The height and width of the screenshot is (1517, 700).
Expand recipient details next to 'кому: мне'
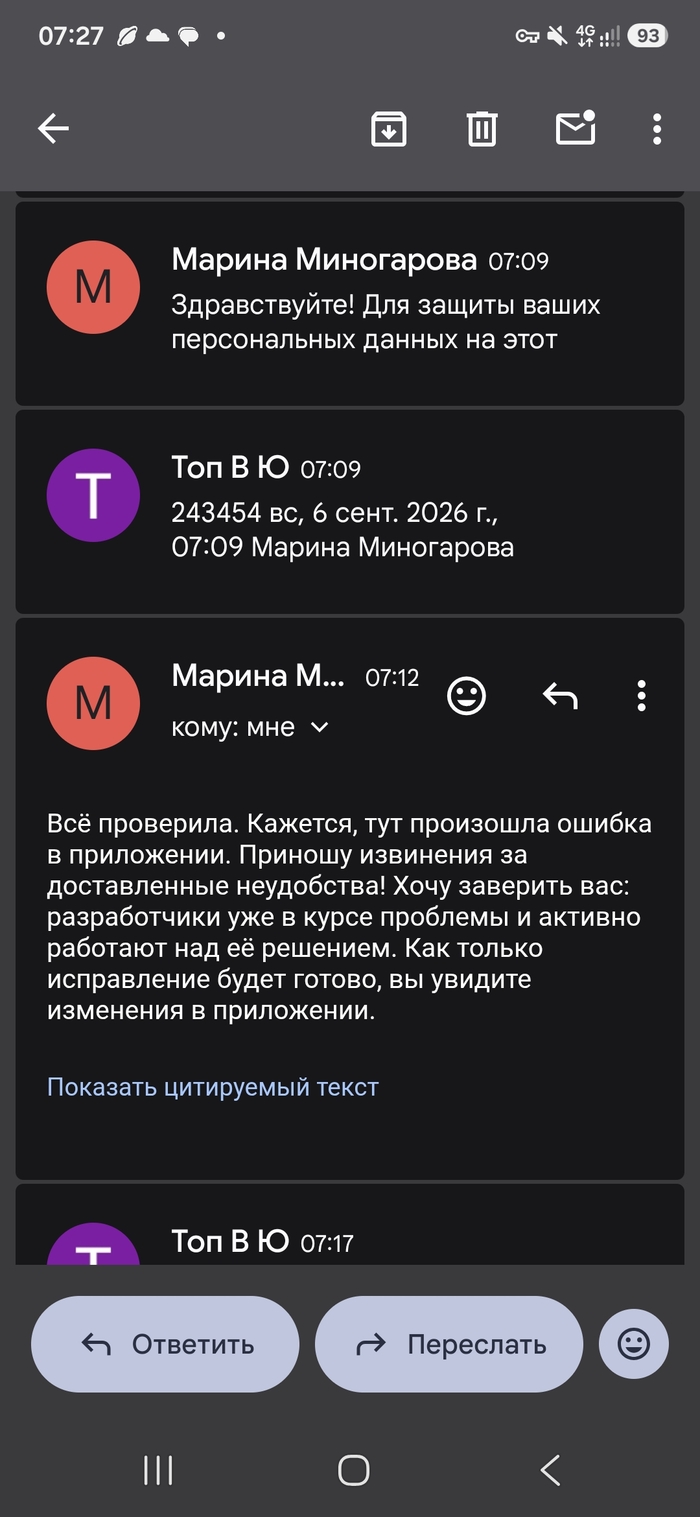[319, 727]
